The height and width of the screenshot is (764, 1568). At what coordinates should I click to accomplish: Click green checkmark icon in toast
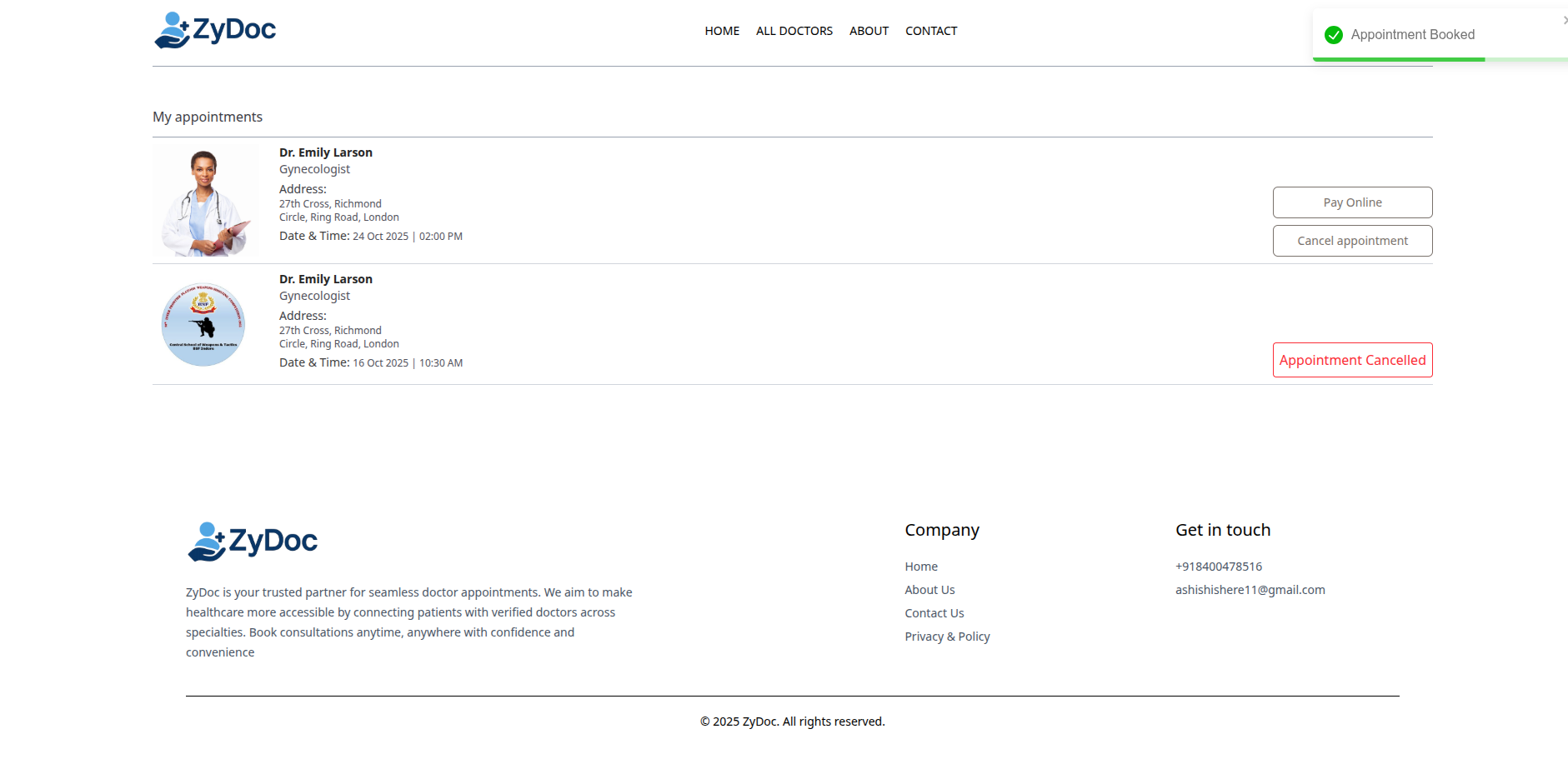tap(1334, 35)
